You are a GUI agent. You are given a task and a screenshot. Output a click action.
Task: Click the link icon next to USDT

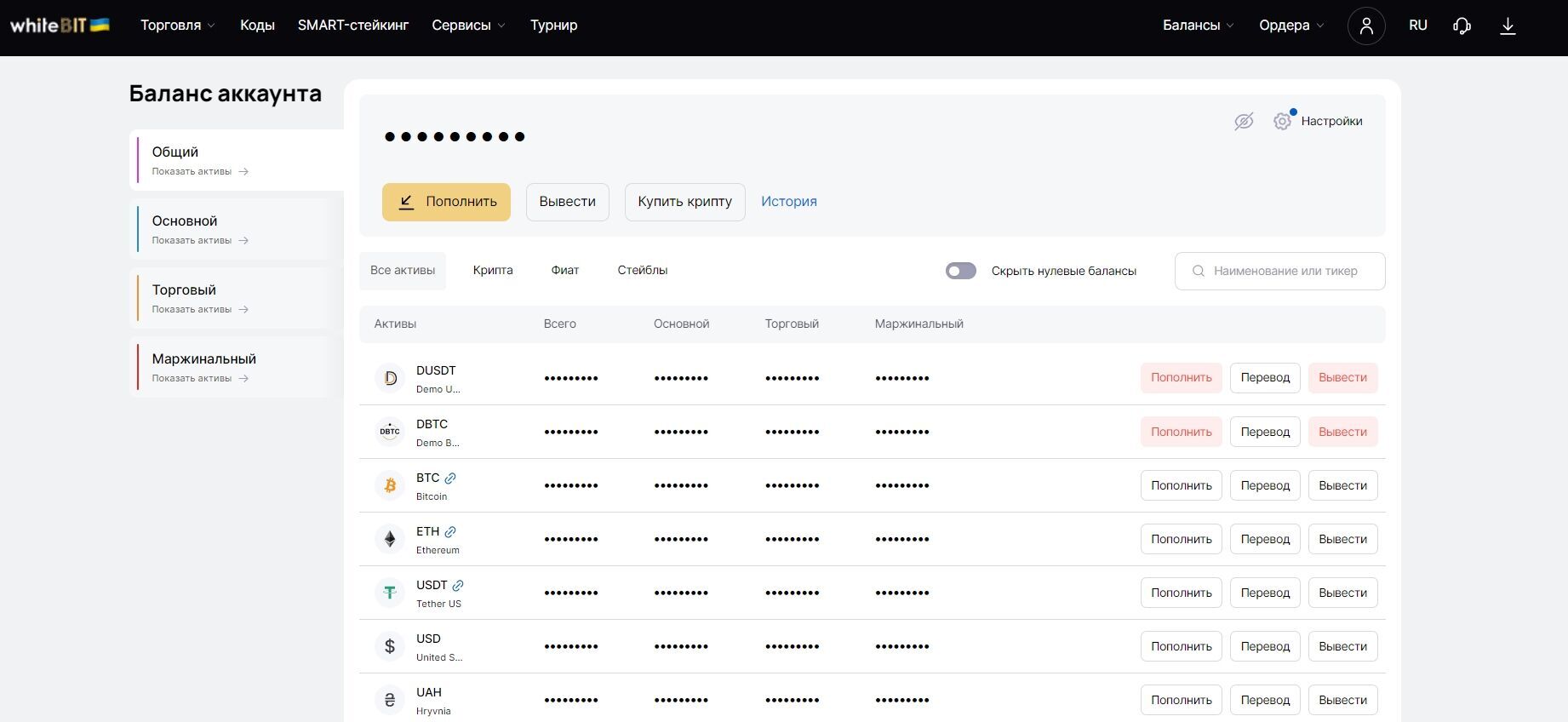tap(458, 586)
